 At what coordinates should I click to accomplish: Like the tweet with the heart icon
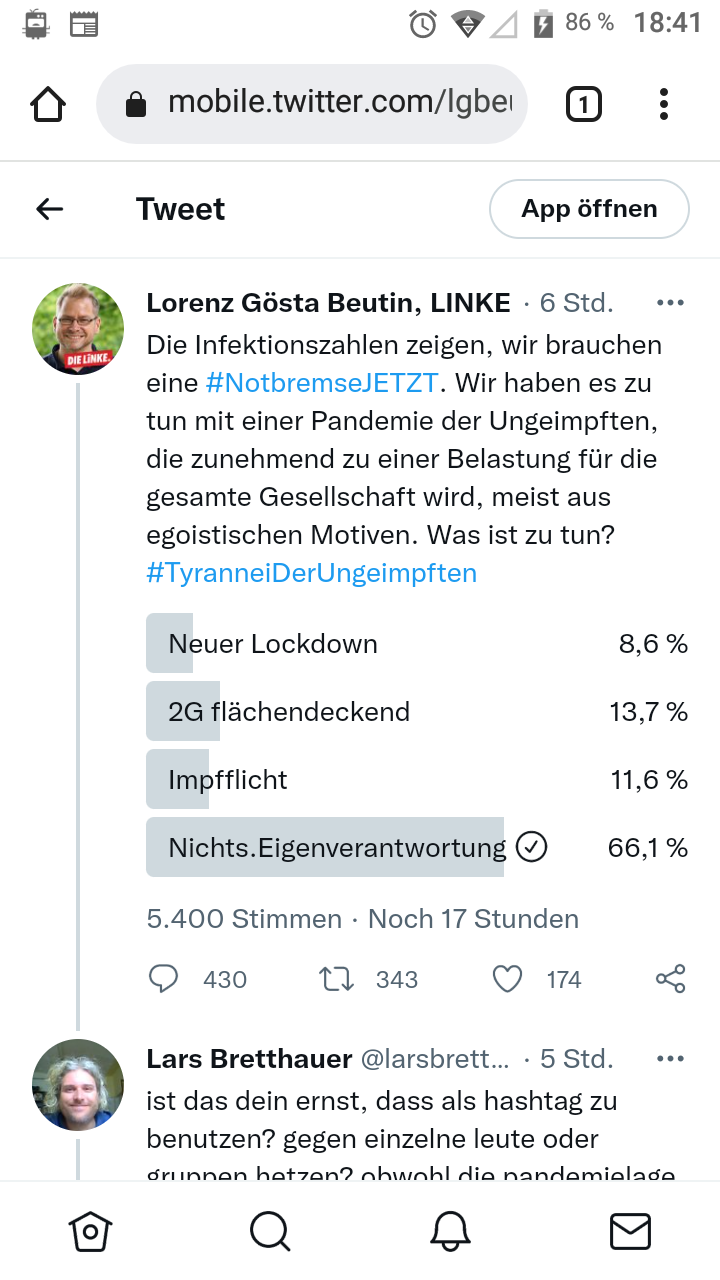(x=508, y=979)
